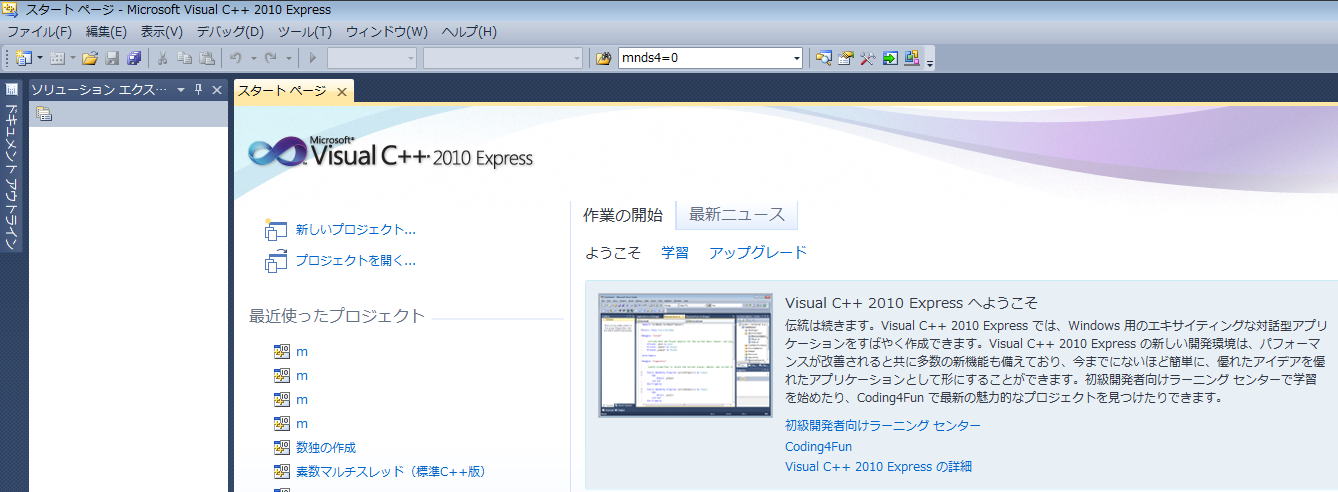Image resolution: width=1338 pixels, height=492 pixels.
Task: Click the 新しいプロジェクト... link
Action: tap(355, 230)
